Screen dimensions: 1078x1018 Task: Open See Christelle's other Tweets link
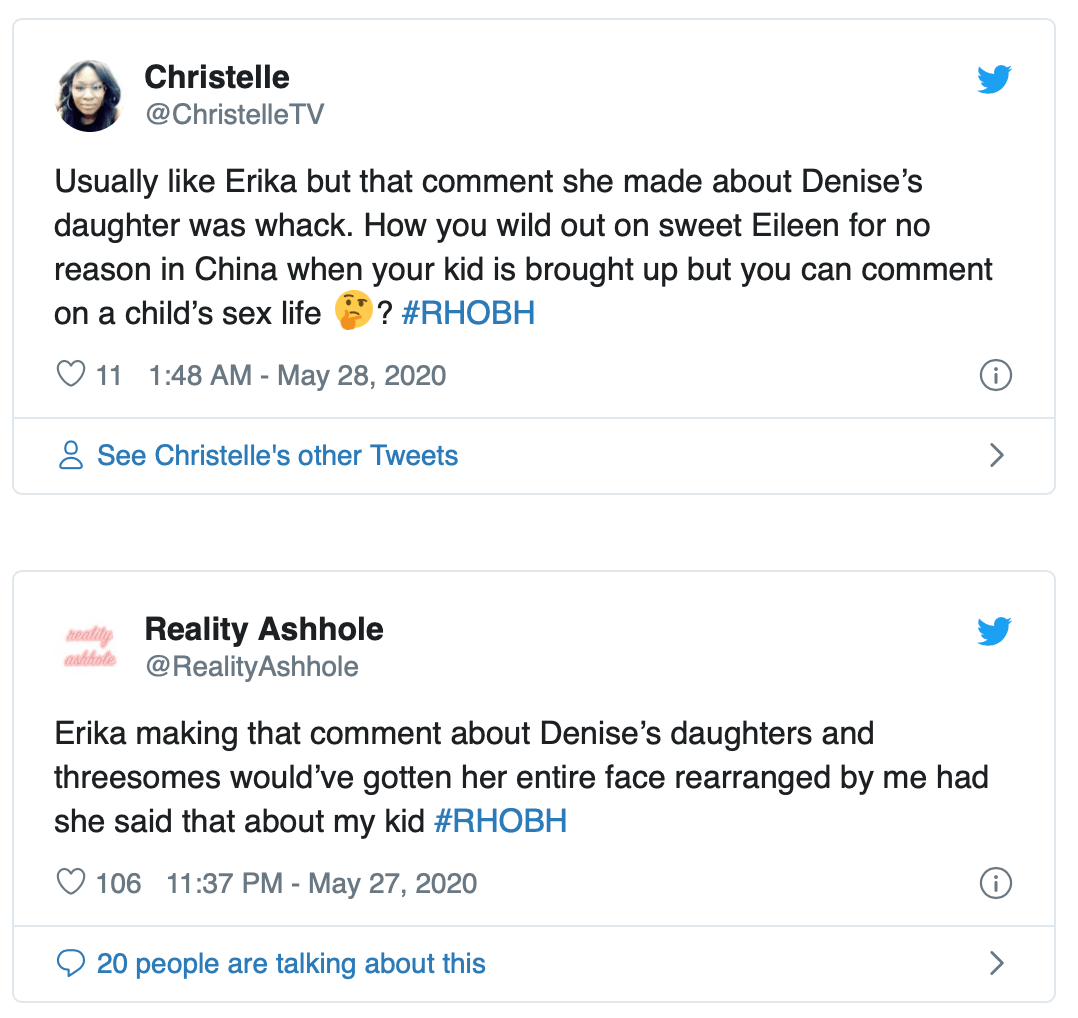(277, 456)
